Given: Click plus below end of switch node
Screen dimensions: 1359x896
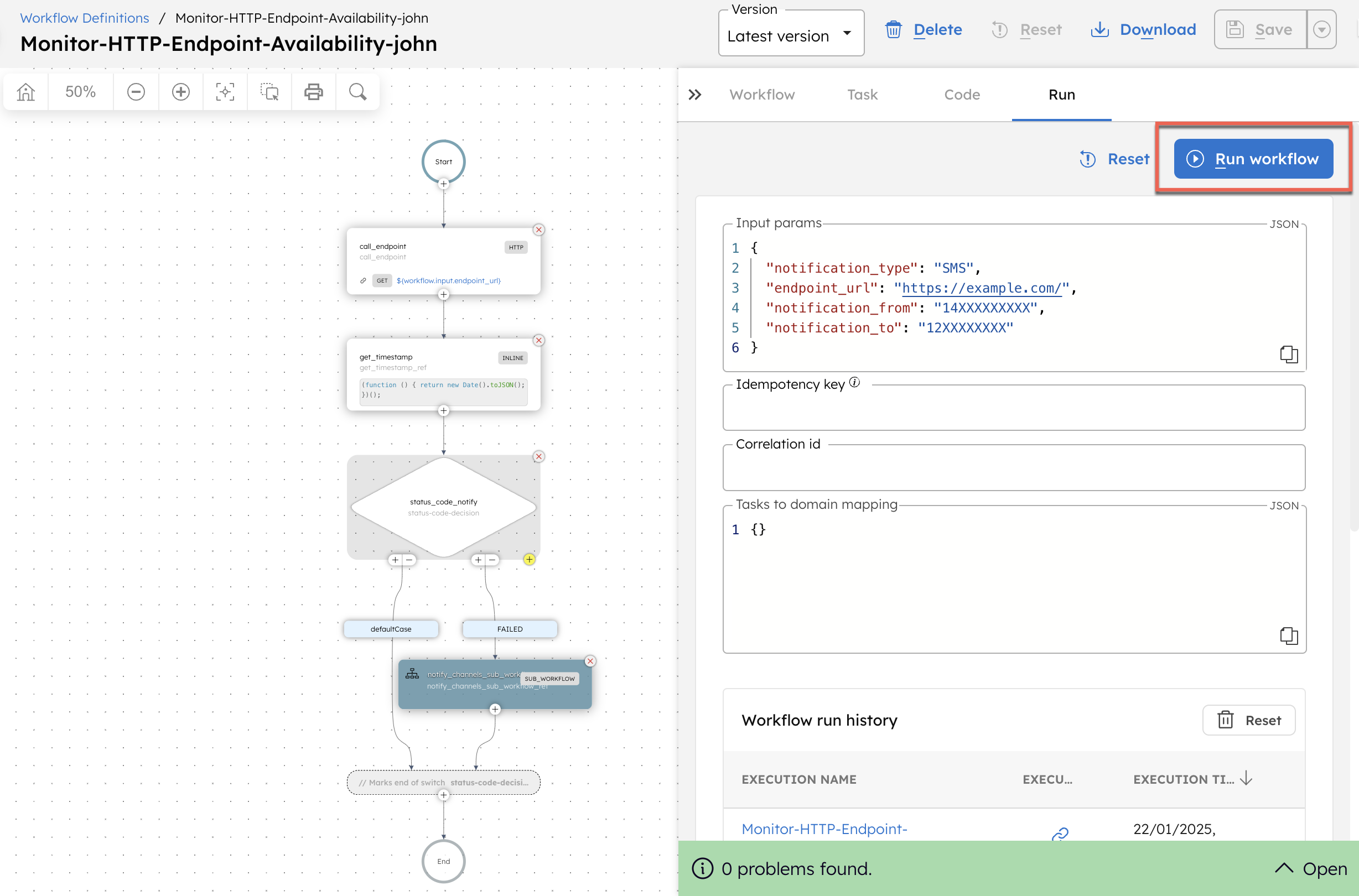Looking at the screenshot, I should click(x=444, y=795).
